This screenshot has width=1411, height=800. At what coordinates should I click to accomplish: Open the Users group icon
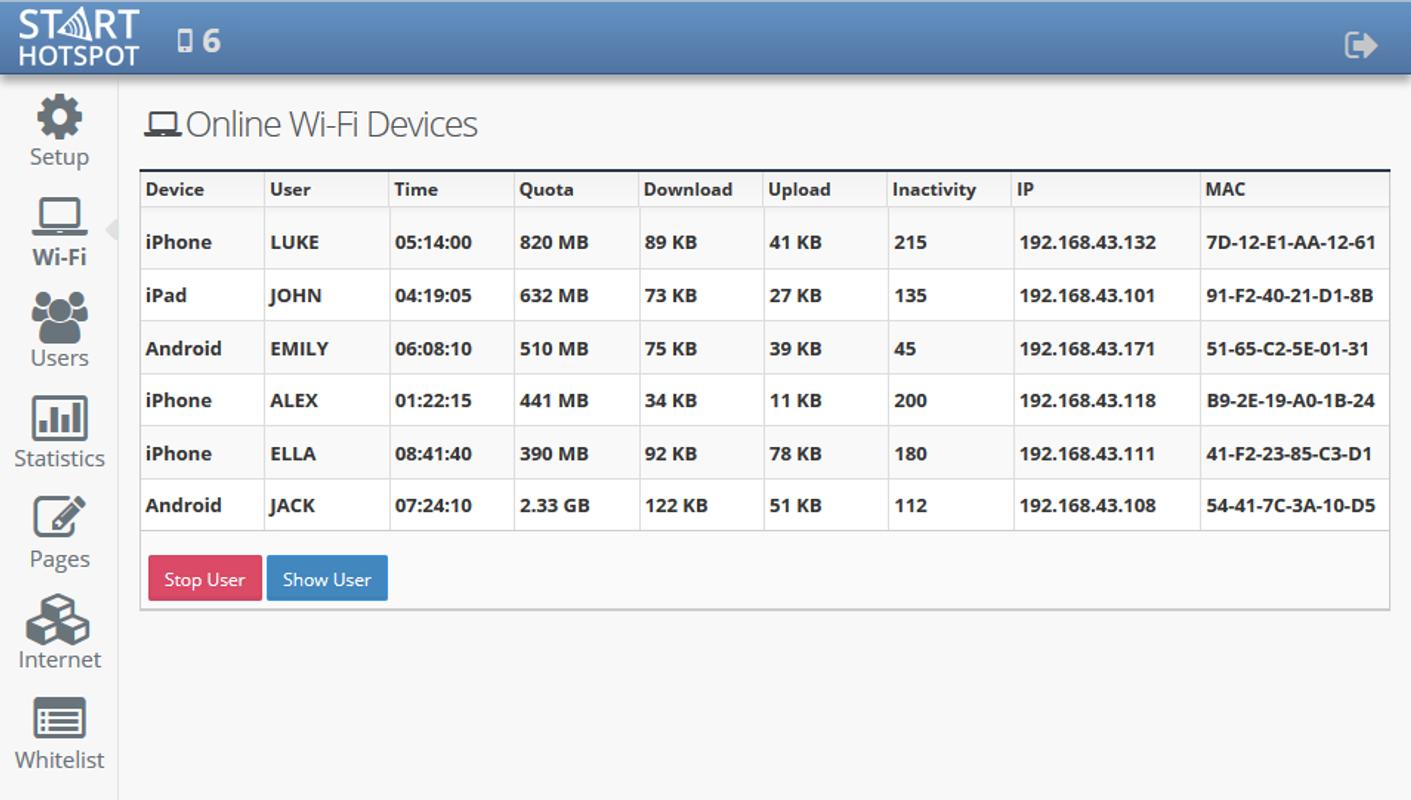coord(59,317)
